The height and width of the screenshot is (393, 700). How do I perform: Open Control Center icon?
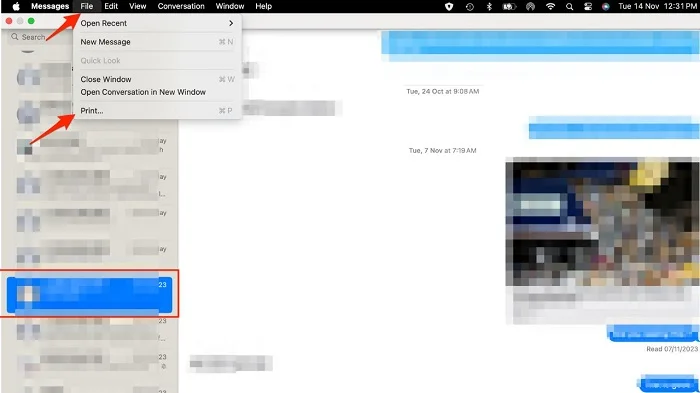(588, 6)
